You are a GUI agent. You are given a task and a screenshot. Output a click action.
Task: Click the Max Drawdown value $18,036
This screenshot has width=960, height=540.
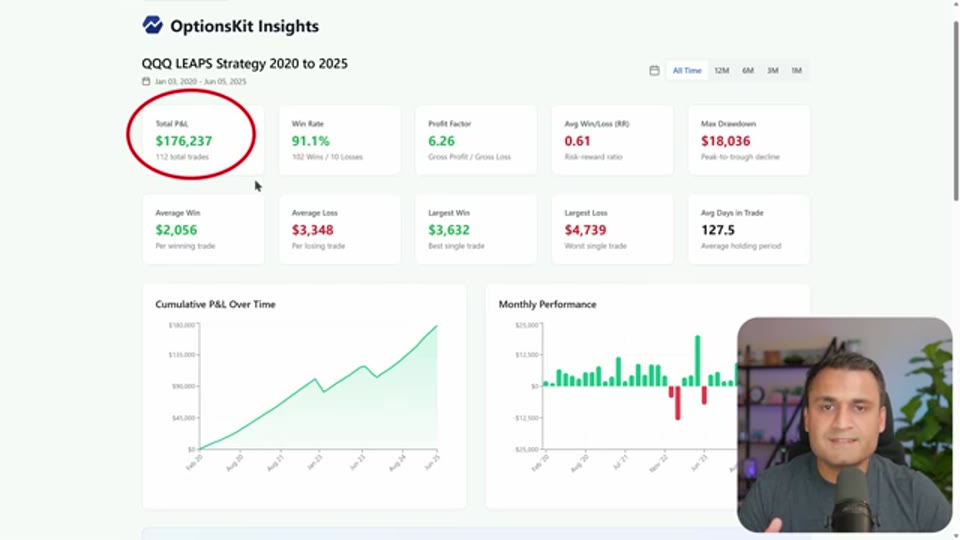(726, 141)
